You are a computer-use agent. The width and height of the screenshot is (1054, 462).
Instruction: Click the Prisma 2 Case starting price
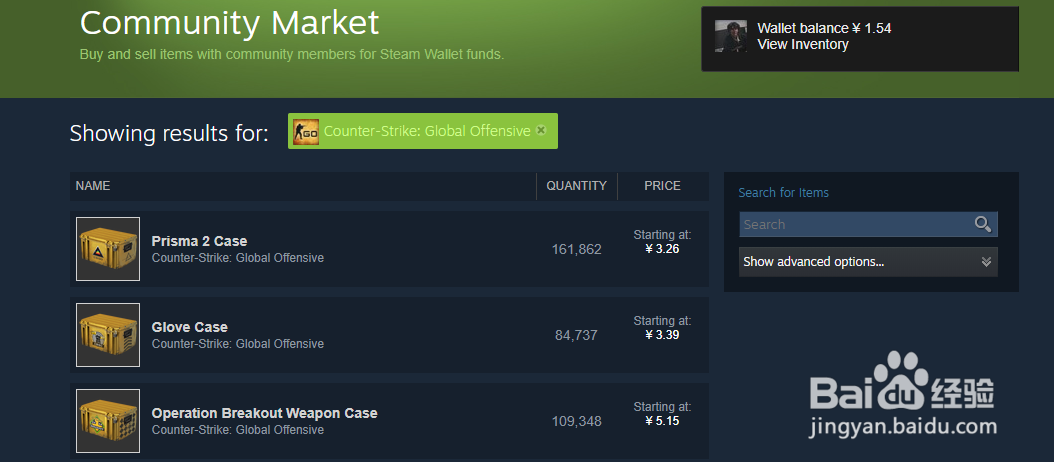coord(662,248)
